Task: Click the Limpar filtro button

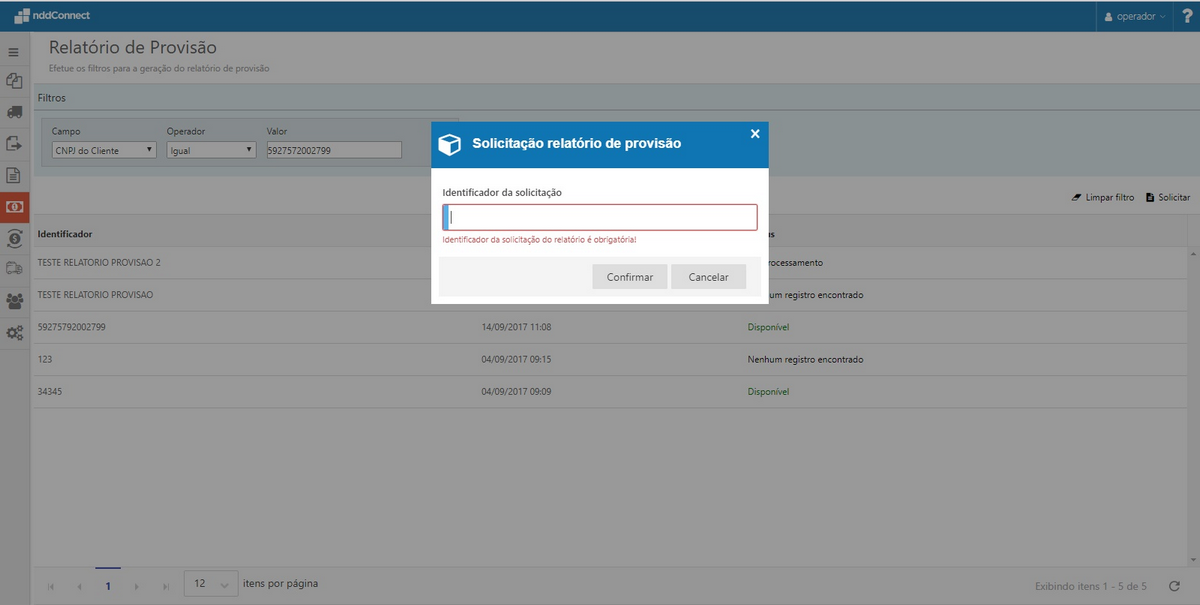Action: [1103, 198]
